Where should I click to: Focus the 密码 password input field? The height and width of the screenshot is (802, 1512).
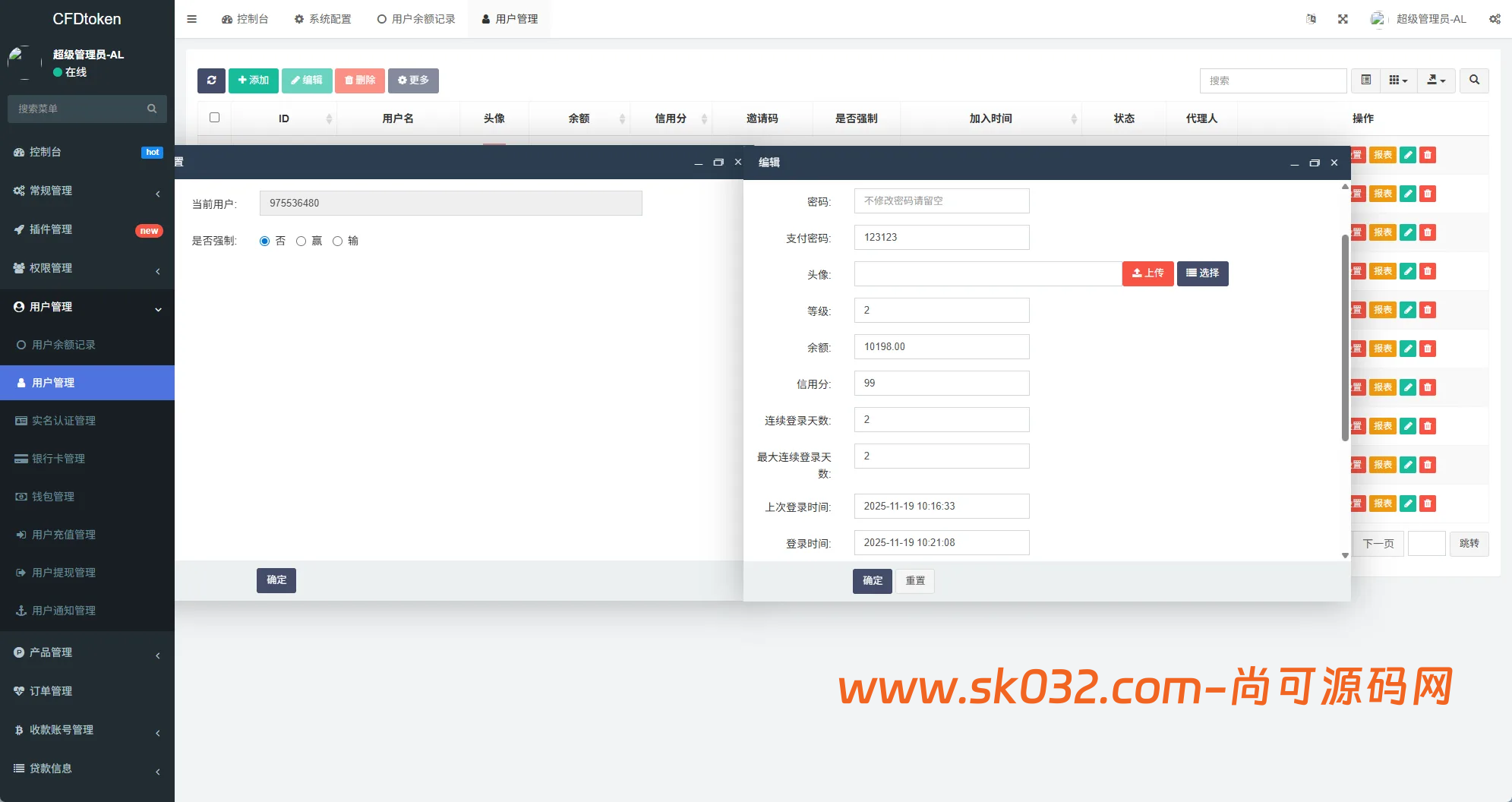coord(942,201)
